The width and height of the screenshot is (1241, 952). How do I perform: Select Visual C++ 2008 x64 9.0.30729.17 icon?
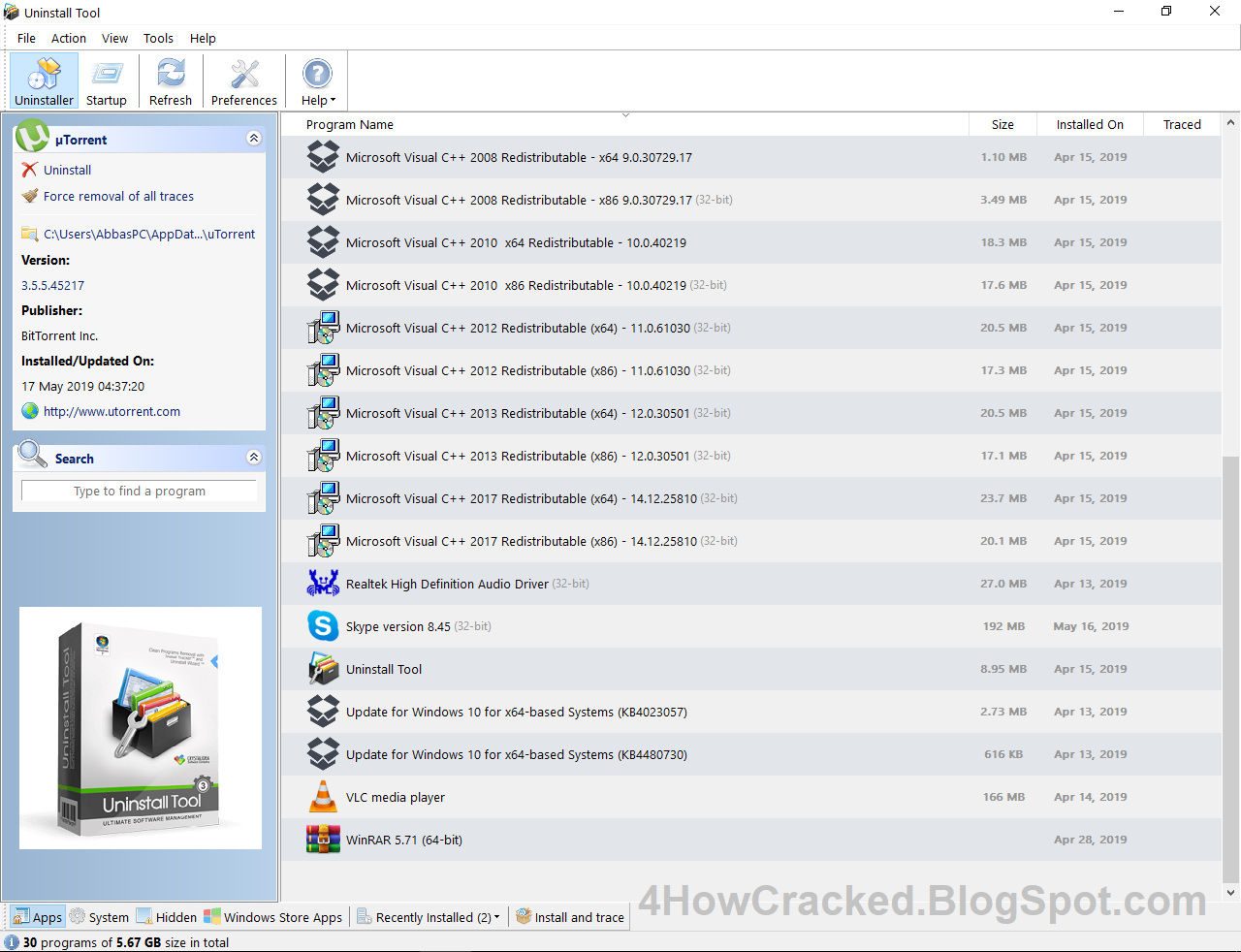[x=323, y=157]
